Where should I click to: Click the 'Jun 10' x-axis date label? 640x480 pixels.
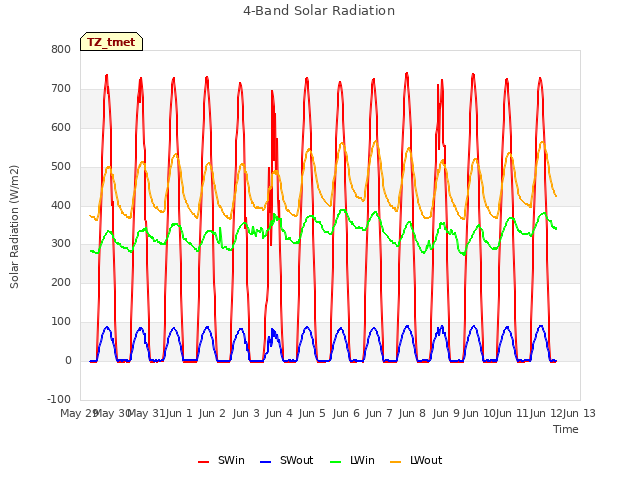click(479, 413)
